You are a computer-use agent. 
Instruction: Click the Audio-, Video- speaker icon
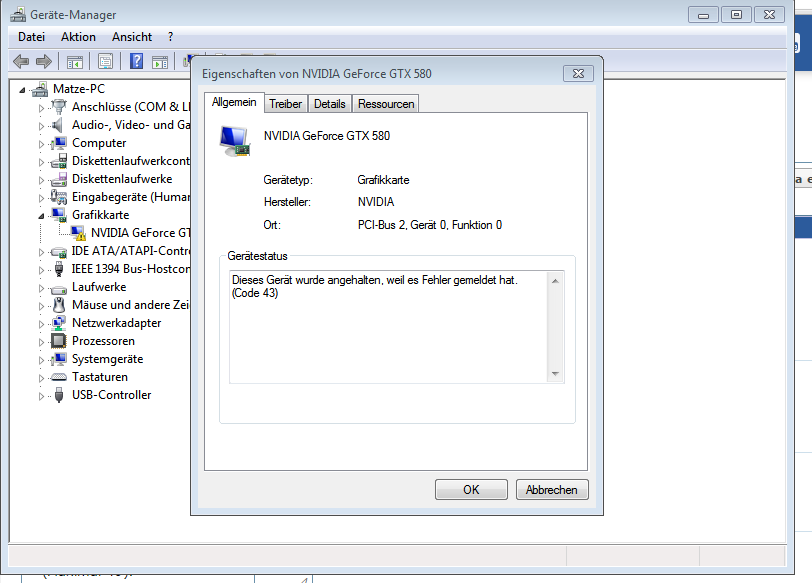(58, 125)
